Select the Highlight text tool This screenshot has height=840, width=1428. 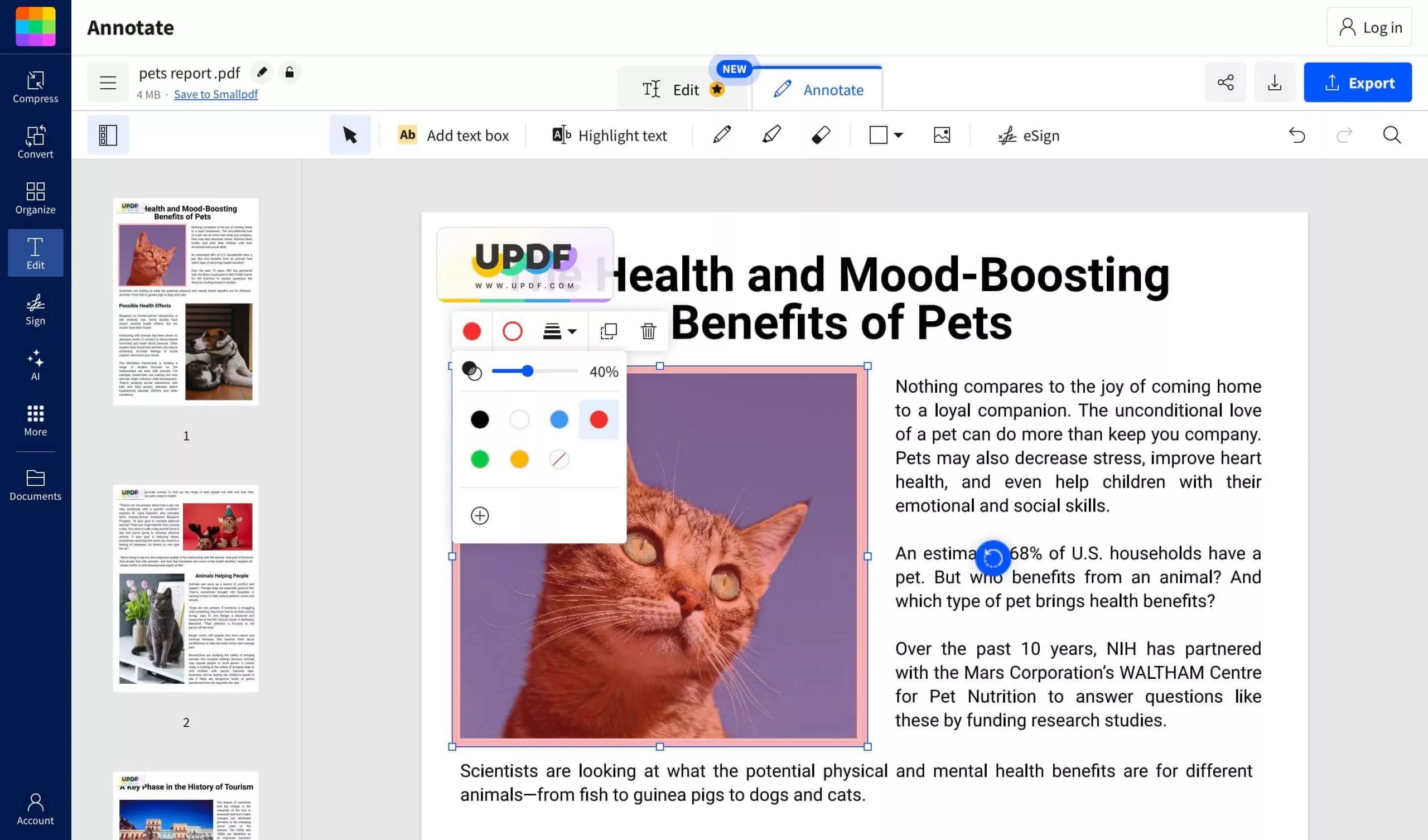608,135
